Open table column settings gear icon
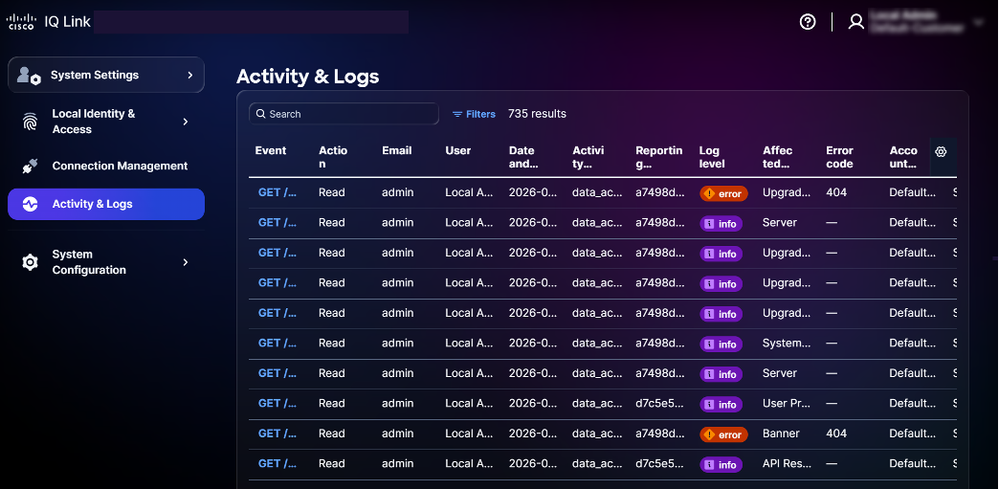Image resolution: width=999 pixels, height=490 pixels. pyautogui.click(x=941, y=152)
